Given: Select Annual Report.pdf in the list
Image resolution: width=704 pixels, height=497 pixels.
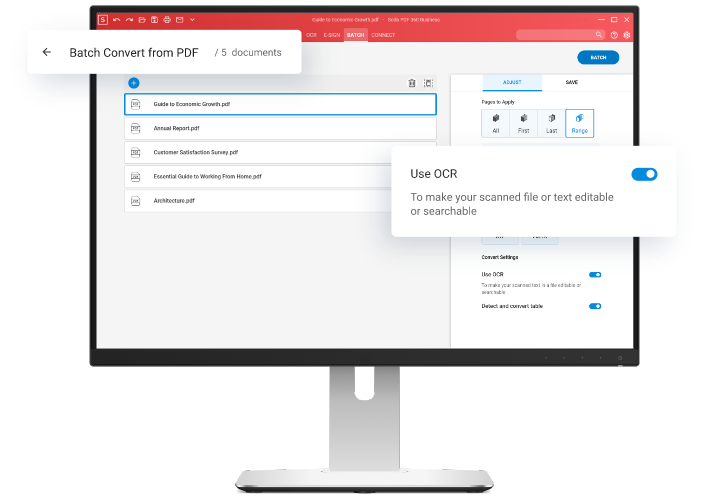Looking at the screenshot, I should 280,128.
